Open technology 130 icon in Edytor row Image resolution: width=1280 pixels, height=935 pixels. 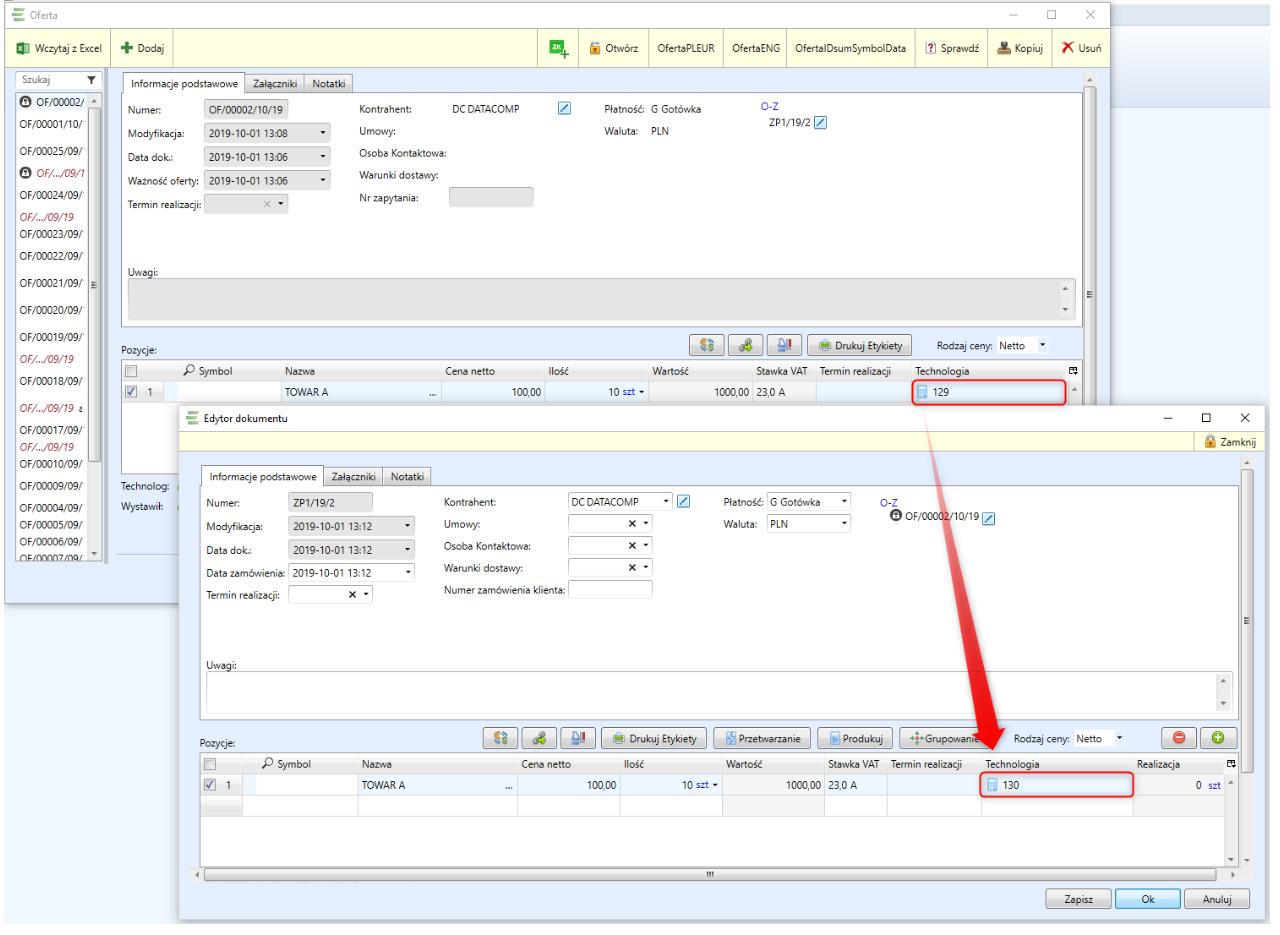(x=993, y=786)
